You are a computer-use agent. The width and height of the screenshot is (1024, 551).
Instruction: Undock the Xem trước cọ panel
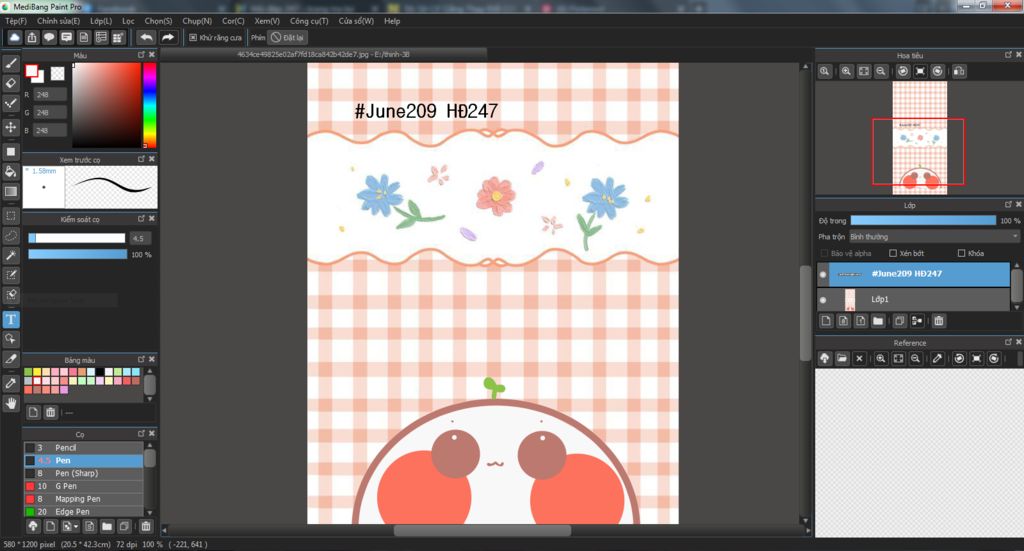(x=141, y=159)
